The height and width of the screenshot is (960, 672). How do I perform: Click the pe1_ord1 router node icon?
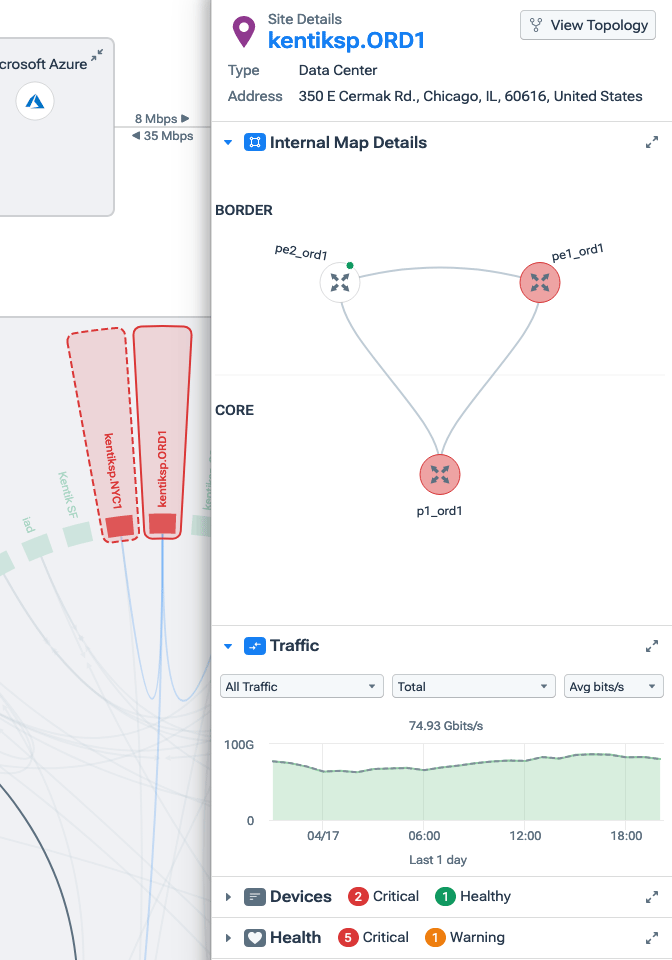540,283
